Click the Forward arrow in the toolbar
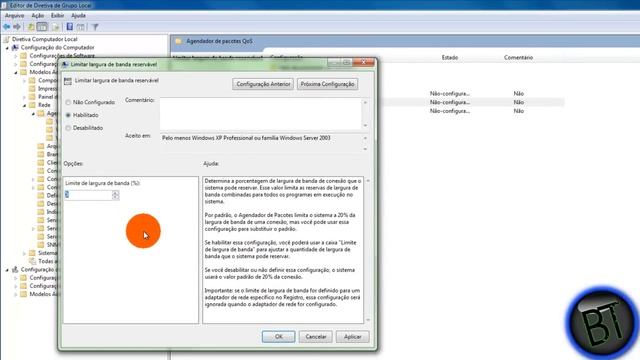640x360 pixels. [x=17, y=27]
